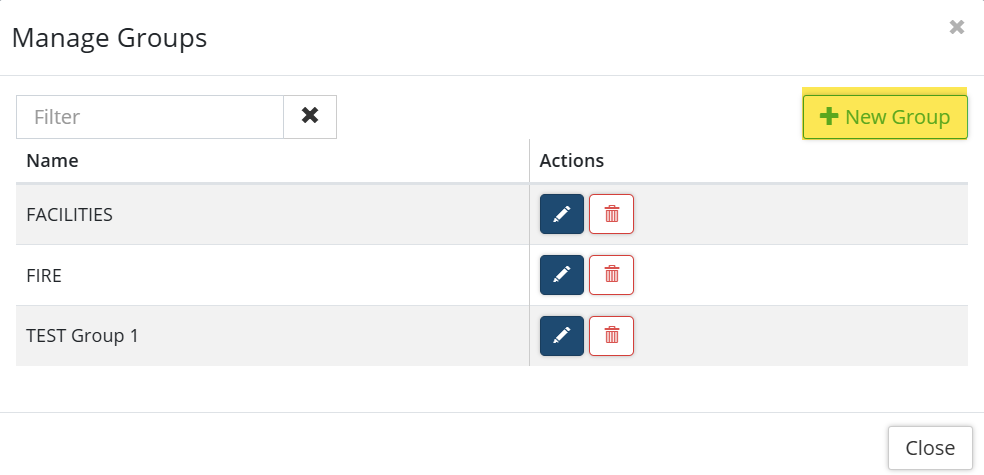Clear the filter with the X button
Viewport: 984px width, 475px height.
310,116
